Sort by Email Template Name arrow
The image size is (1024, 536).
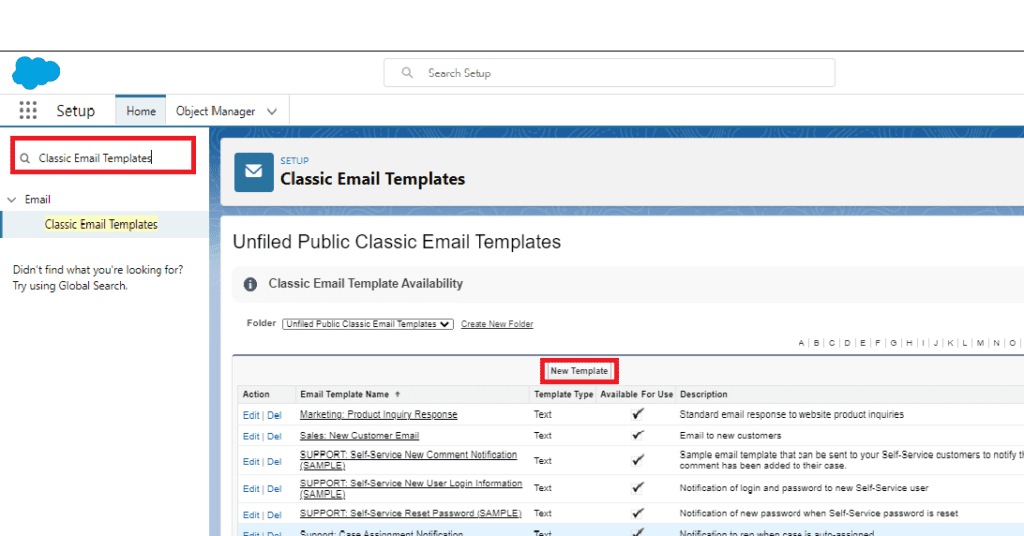(x=398, y=394)
